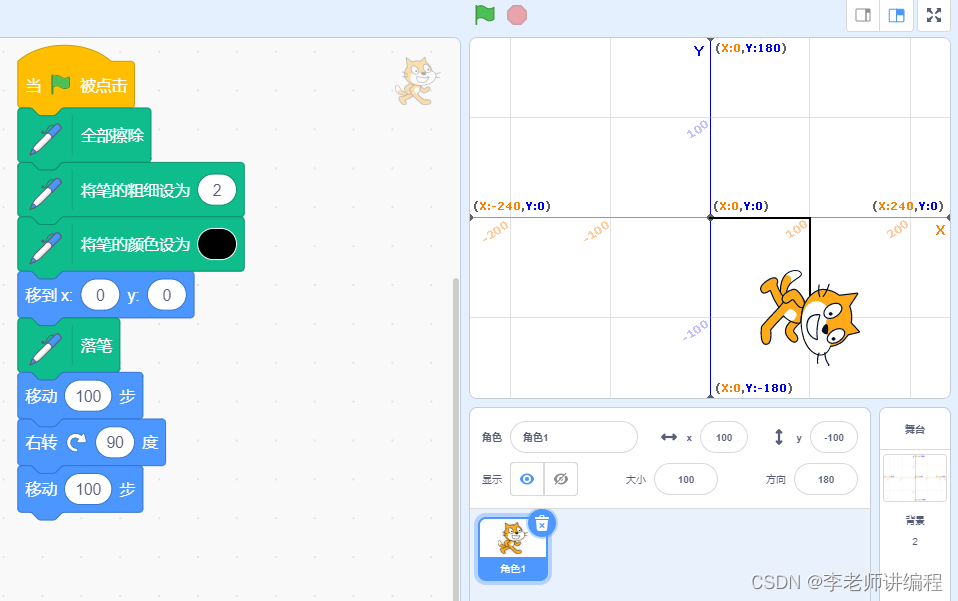Click the sprite size field 100

point(686,479)
